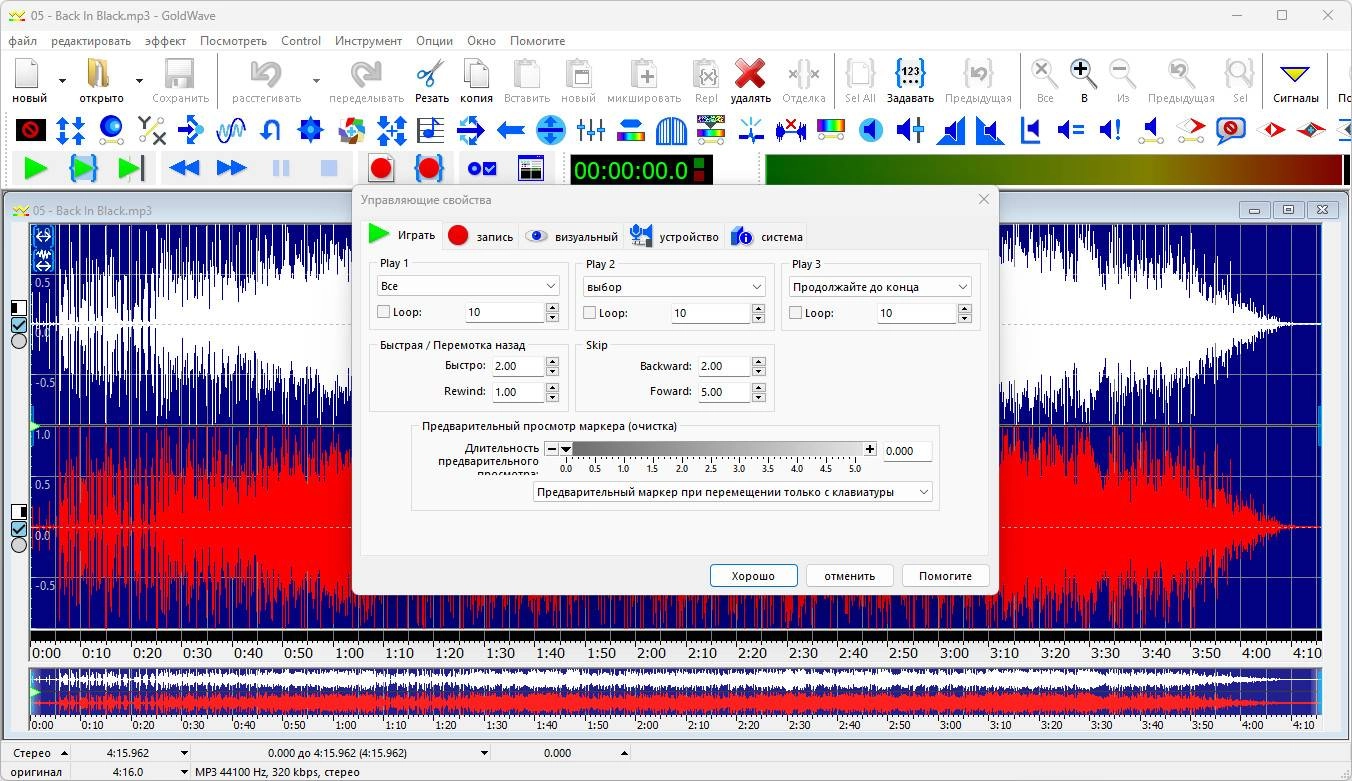
Task: Confirm with the Хорошо button
Action: click(753, 576)
